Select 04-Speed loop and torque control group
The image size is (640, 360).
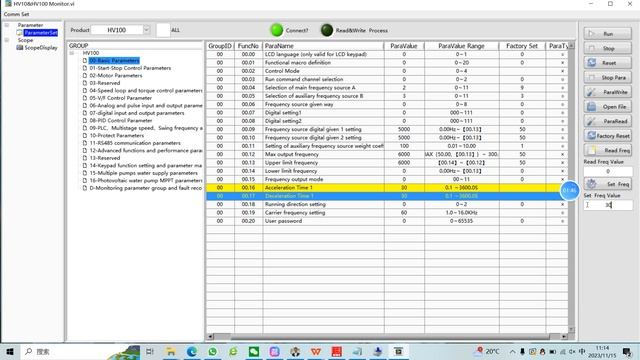click(146, 91)
